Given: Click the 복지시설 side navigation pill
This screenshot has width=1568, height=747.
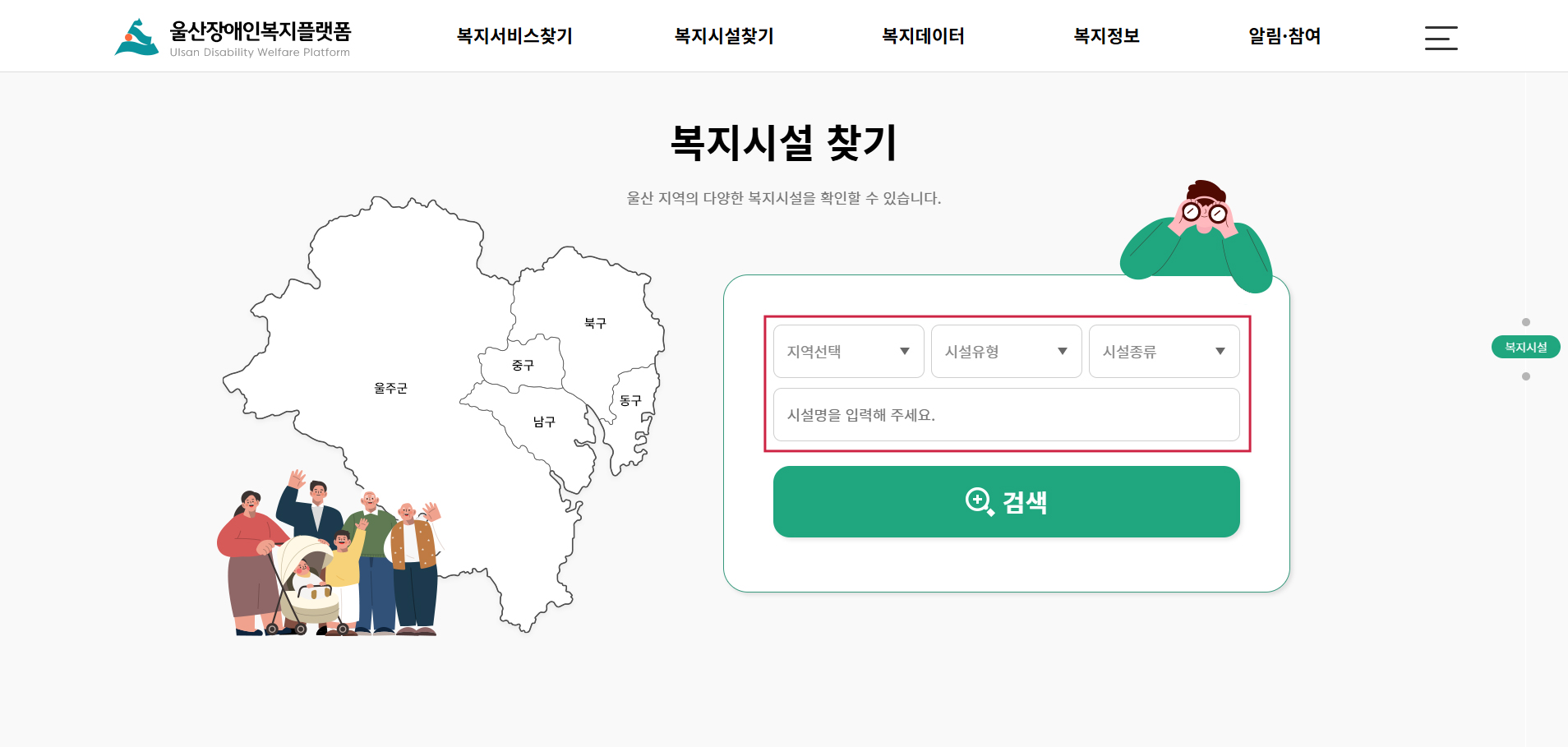Looking at the screenshot, I should click(x=1526, y=348).
